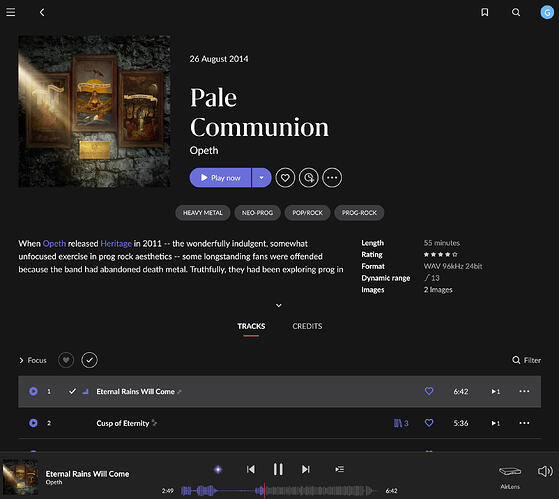Click the signal path star icon

coord(218,469)
